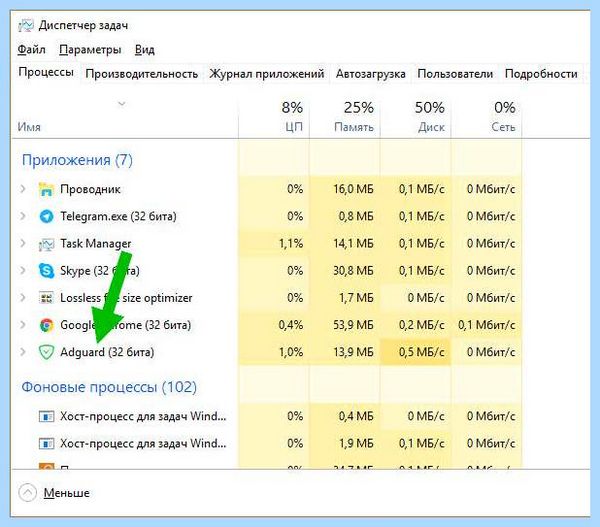Expand the Adguard process row
This screenshot has width=600, height=527.
pyautogui.click(x=23, y=352)
